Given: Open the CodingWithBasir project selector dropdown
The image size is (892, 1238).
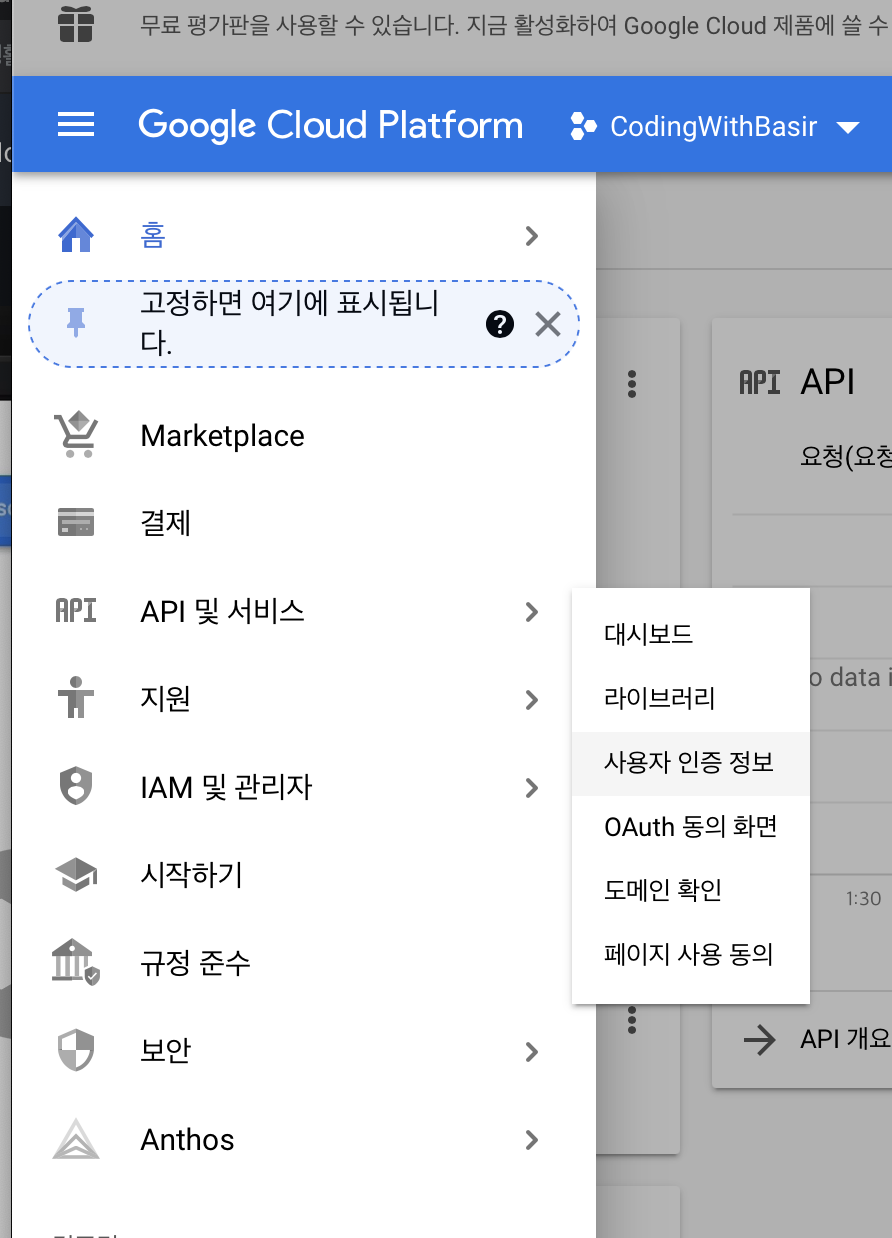Looking at the screenshot, I should coord(714,127).
